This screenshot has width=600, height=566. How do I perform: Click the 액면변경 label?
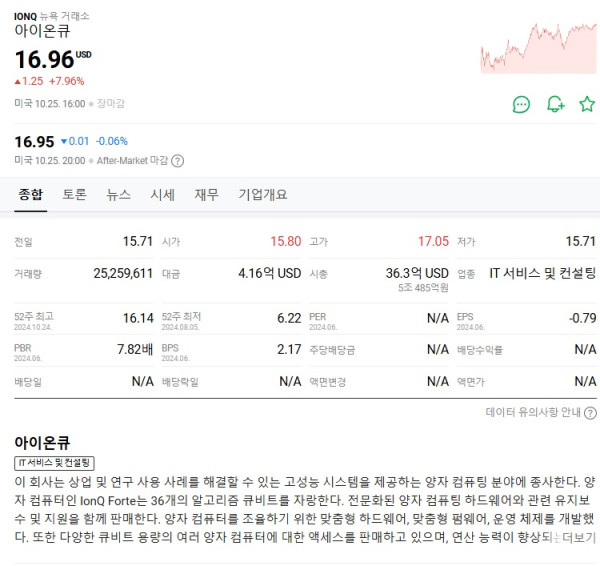pyautogui.click(x=328, y=382)
